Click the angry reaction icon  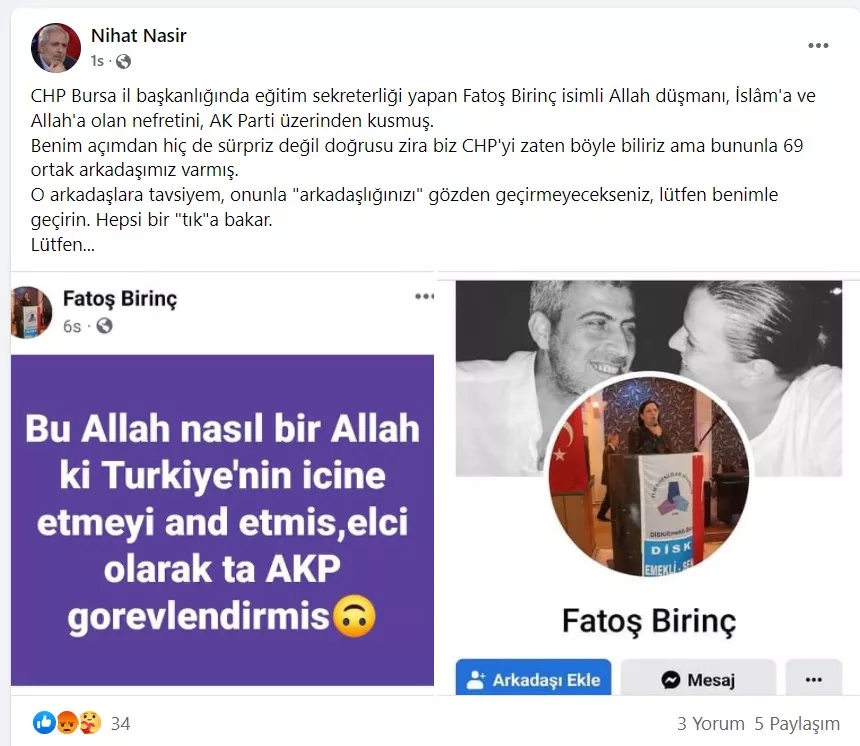point(66,723)
